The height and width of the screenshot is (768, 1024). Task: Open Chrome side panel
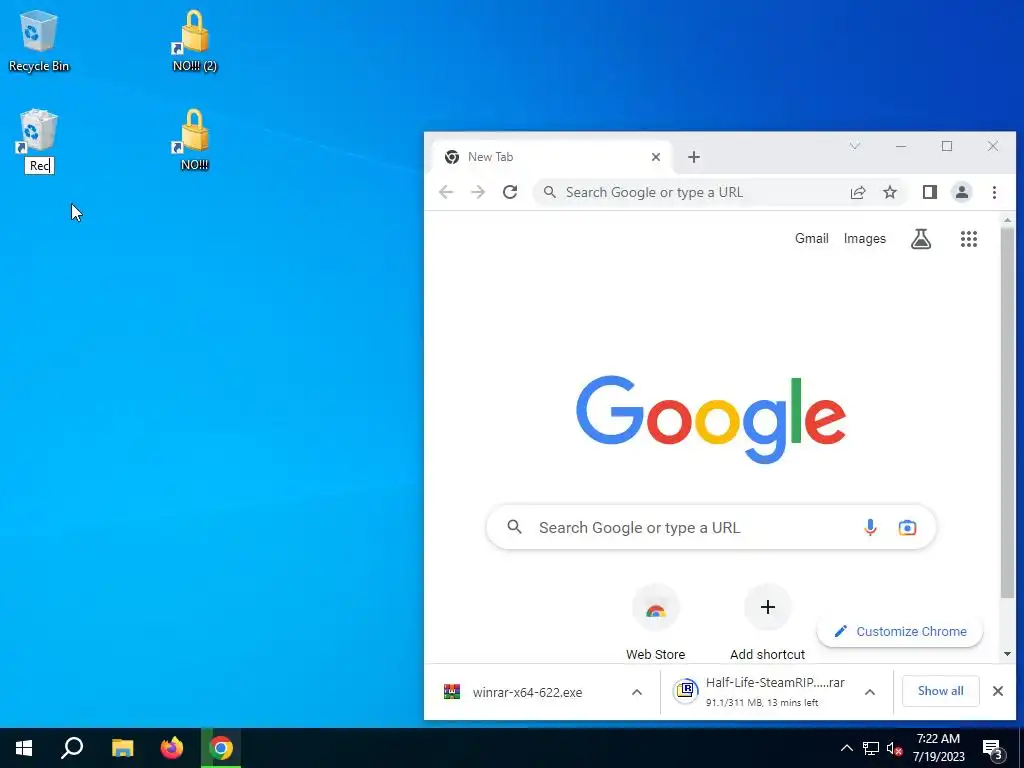(929, 192)
